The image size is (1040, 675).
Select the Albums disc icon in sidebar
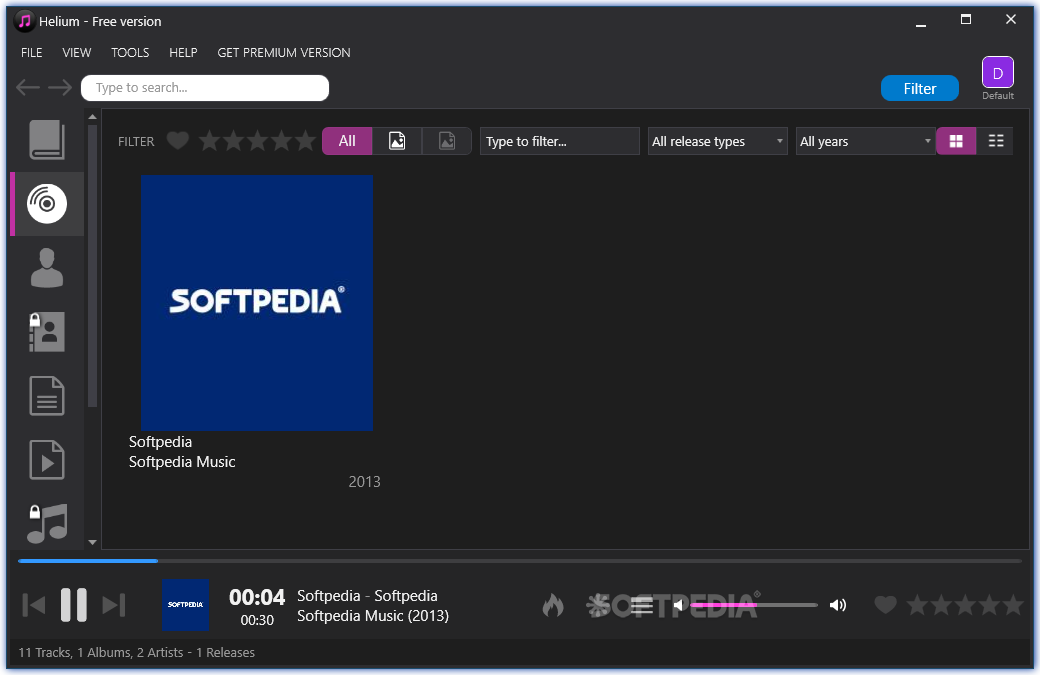coord(47,203)
